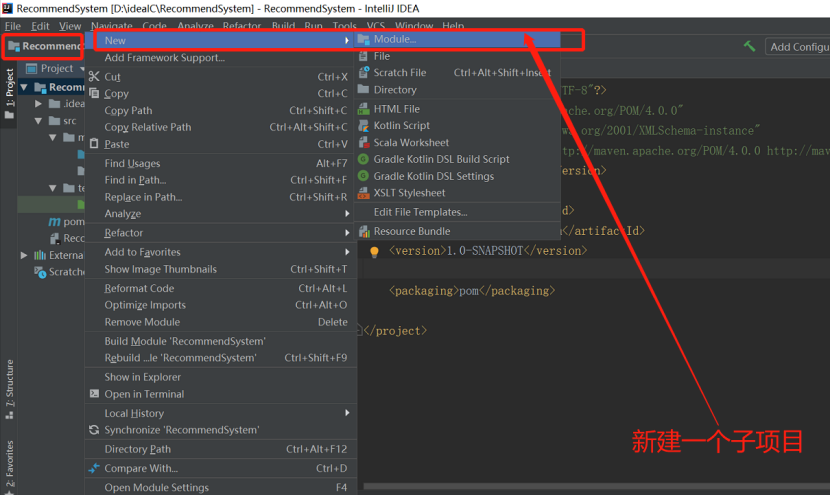Viewport: 831px width, 495px height.
Task: Choose Rebuild 'RecommendSystem' entry
Action: [x=222, y=358]
